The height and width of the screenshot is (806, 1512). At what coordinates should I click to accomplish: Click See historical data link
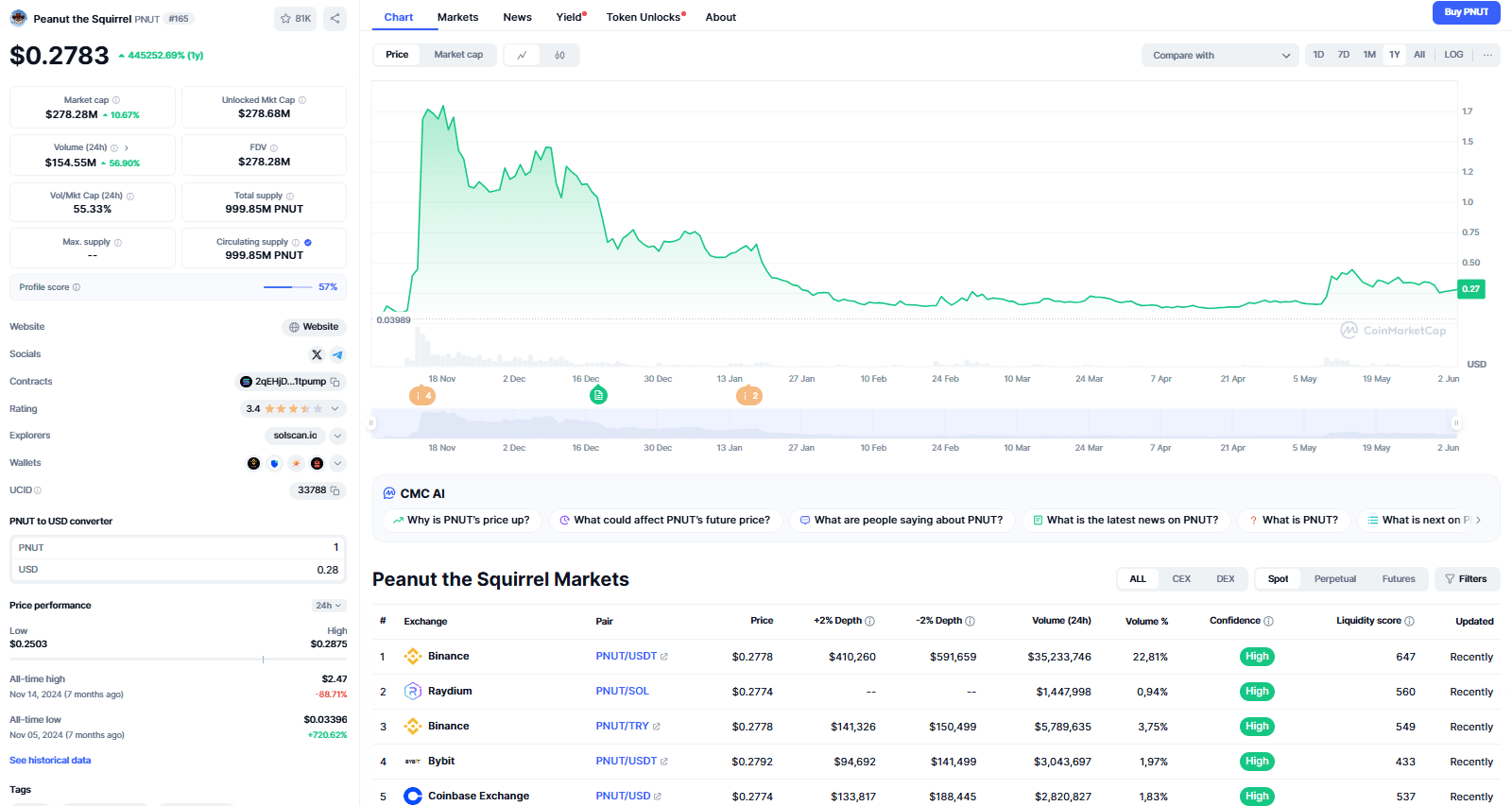coord(50,761)
